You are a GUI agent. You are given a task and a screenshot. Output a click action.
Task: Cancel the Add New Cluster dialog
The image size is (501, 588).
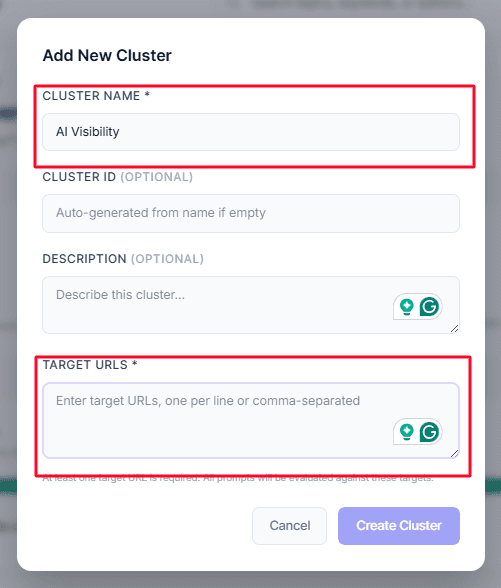point(290,526)
